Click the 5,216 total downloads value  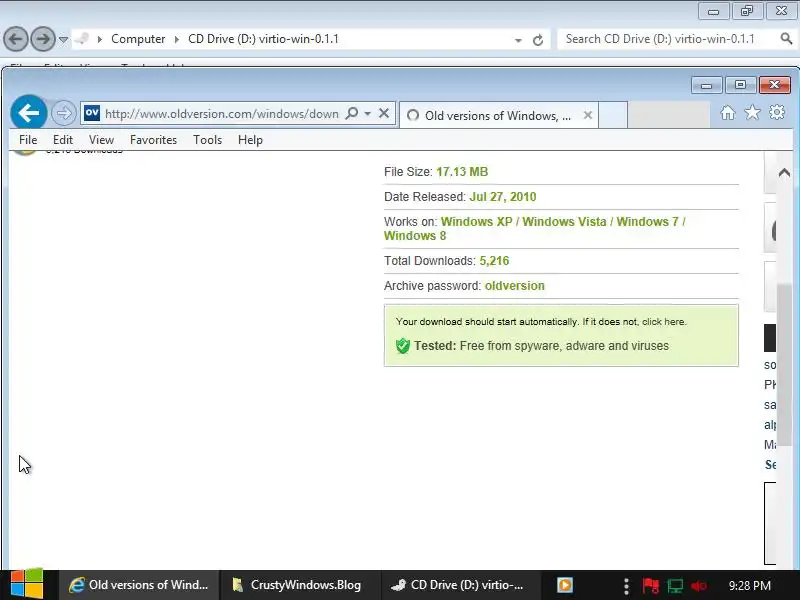click(494, 261)
